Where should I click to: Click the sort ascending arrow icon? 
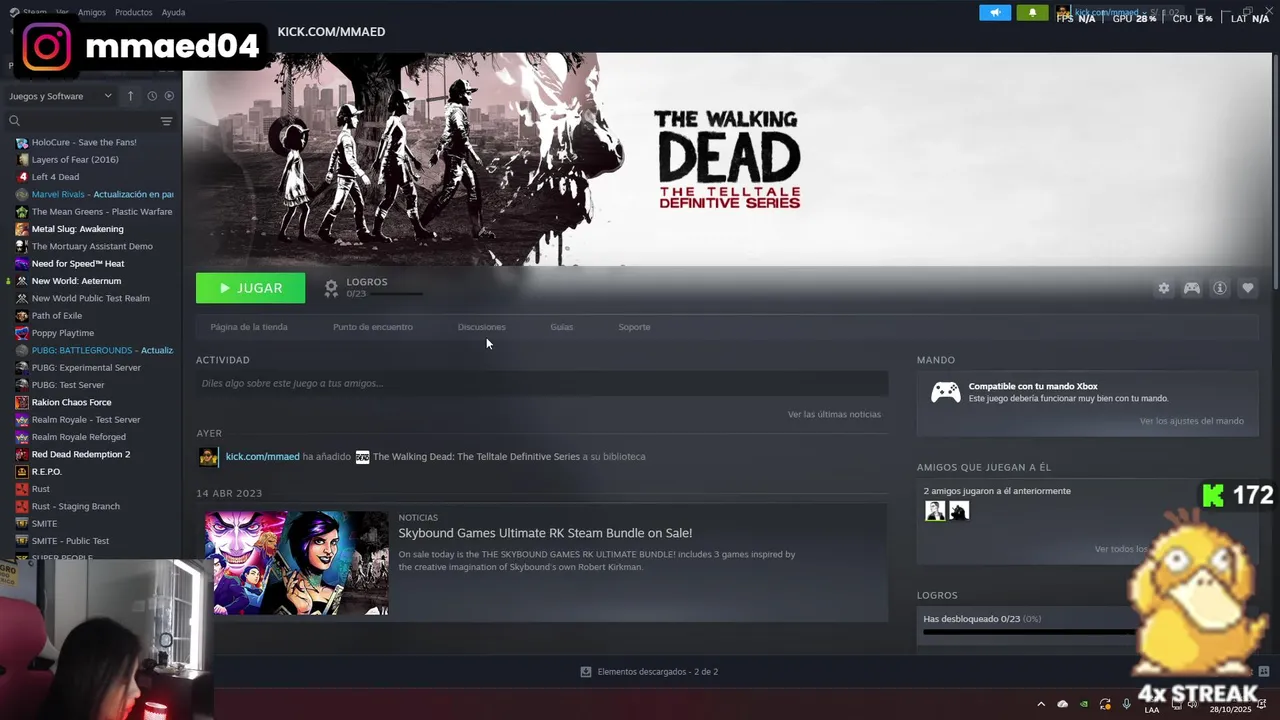130,96
